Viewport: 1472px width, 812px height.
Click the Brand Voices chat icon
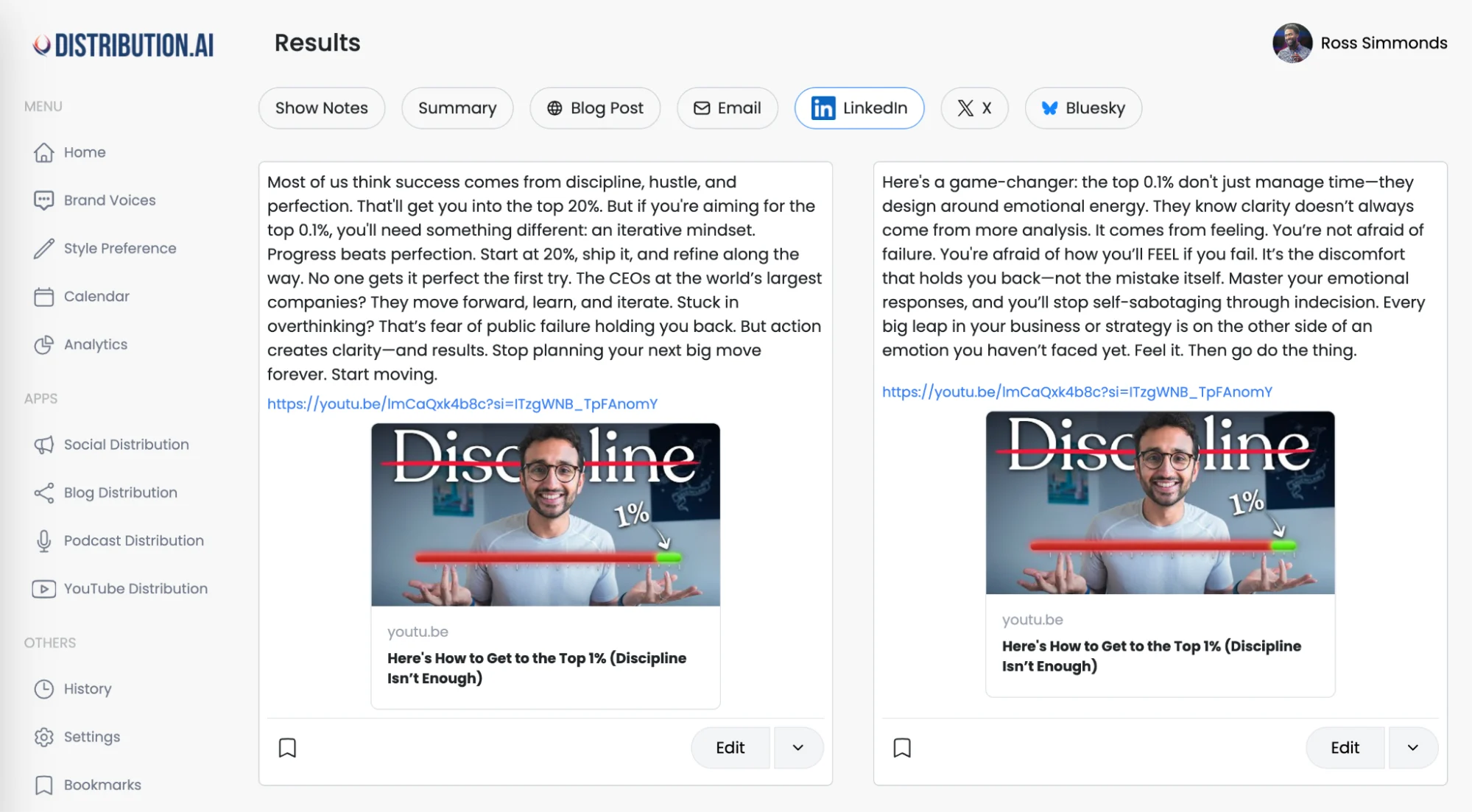[44, 200]
